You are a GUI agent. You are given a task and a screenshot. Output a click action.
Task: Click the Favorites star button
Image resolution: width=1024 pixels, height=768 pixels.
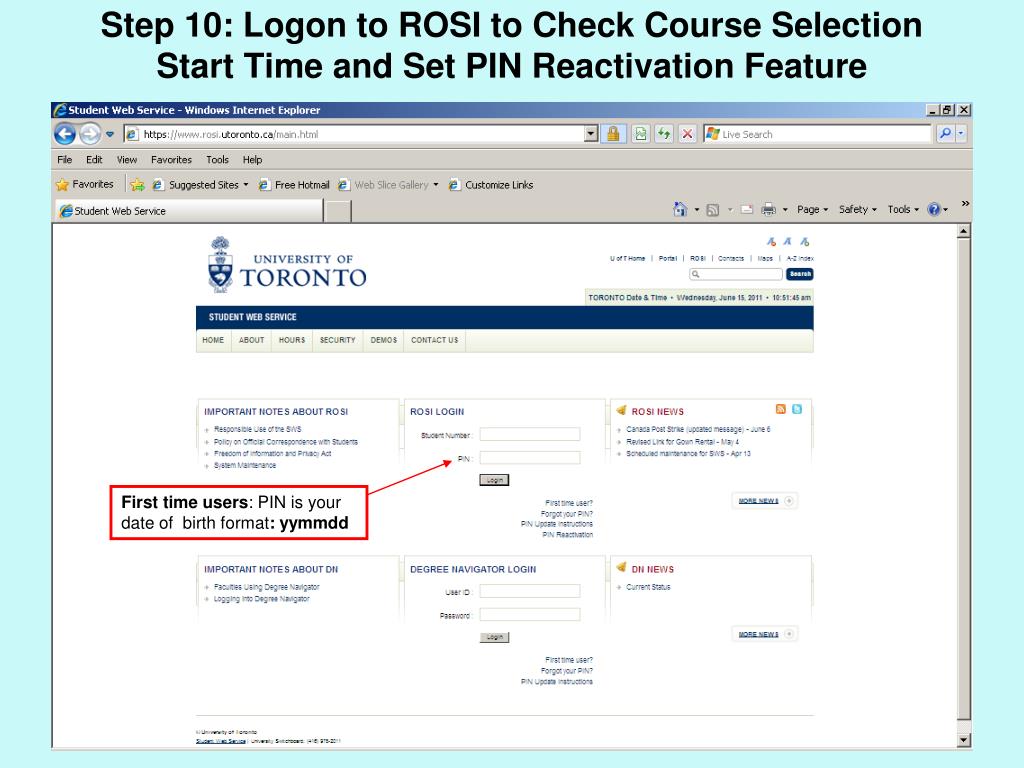coord(85,185)
